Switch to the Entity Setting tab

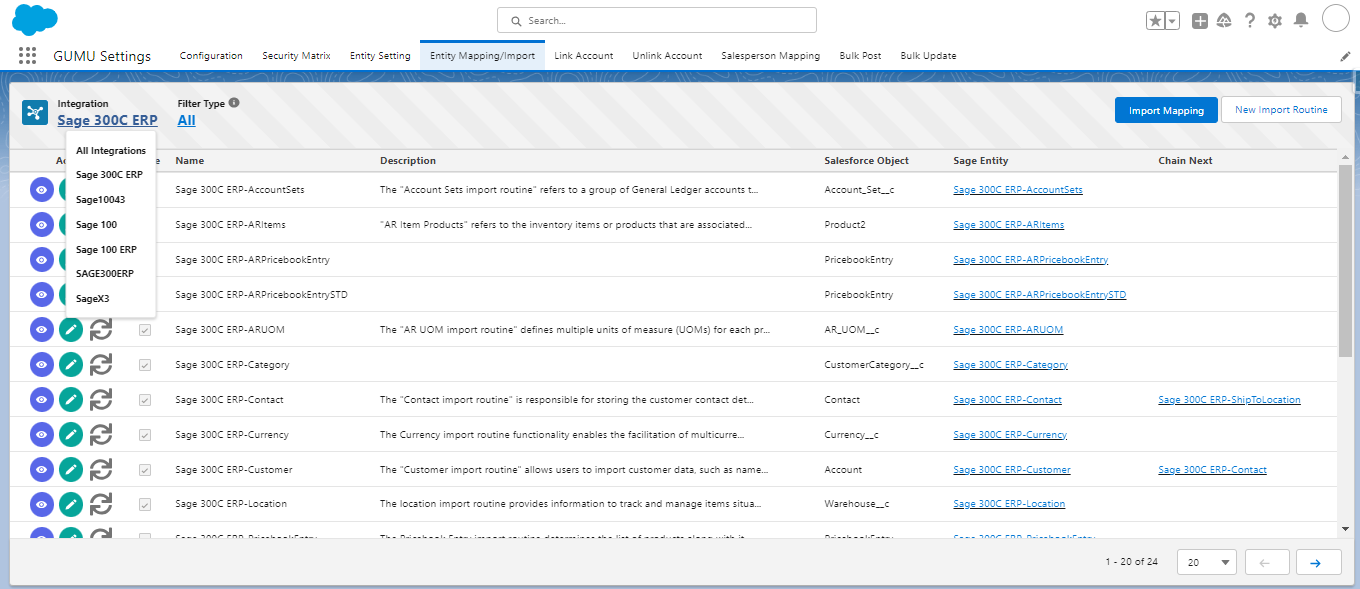click(x=380, y=56)
